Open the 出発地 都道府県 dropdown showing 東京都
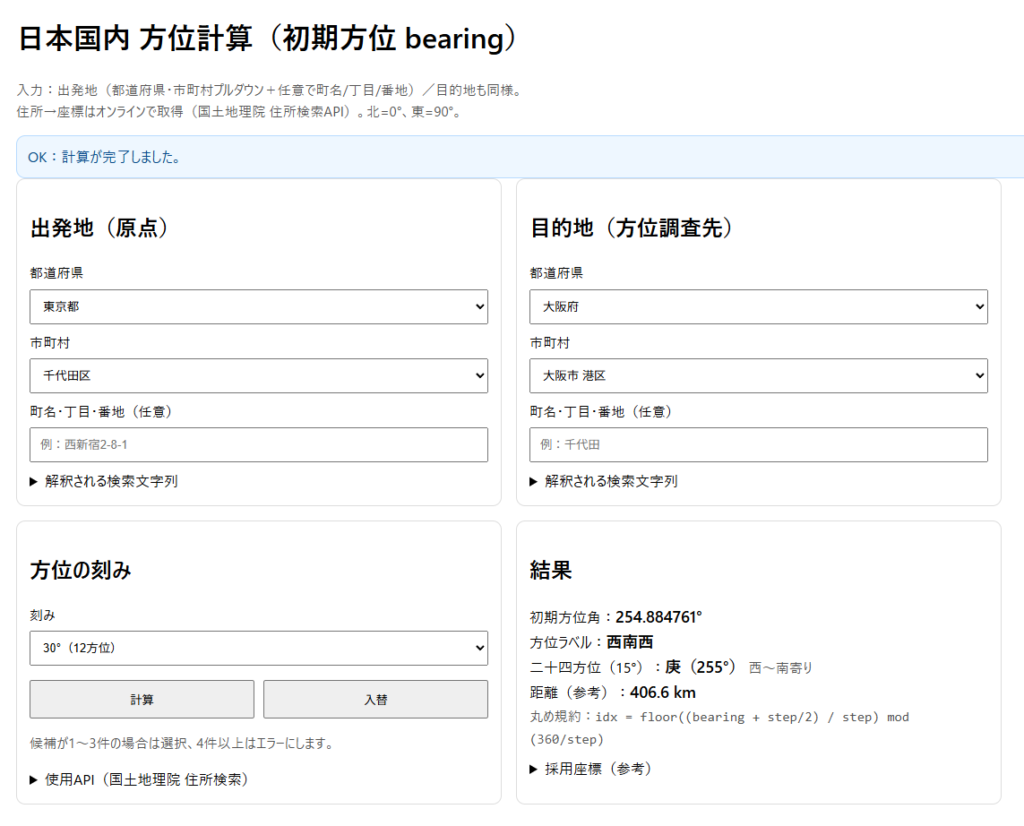 259,307
